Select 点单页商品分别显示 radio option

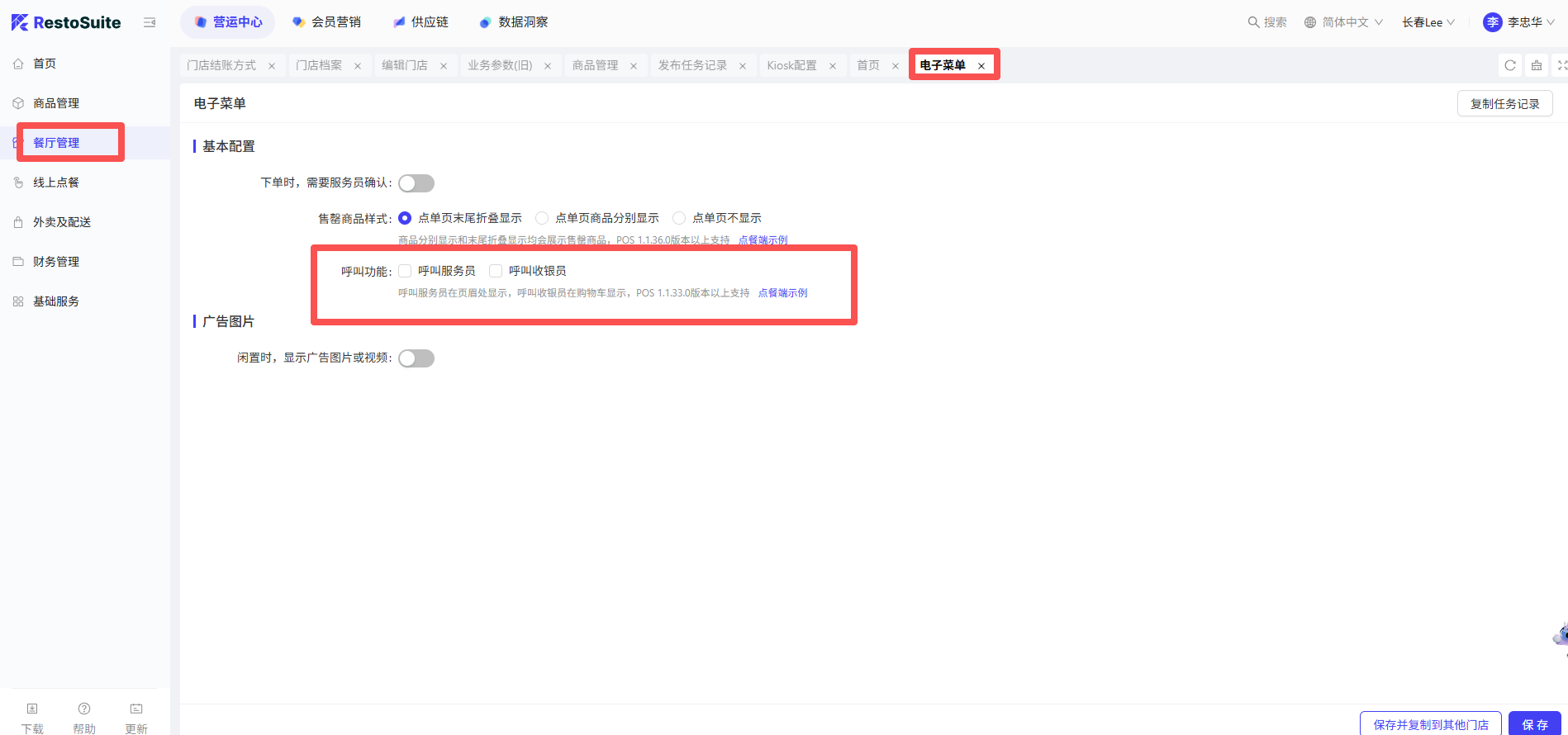click(542, 218)
